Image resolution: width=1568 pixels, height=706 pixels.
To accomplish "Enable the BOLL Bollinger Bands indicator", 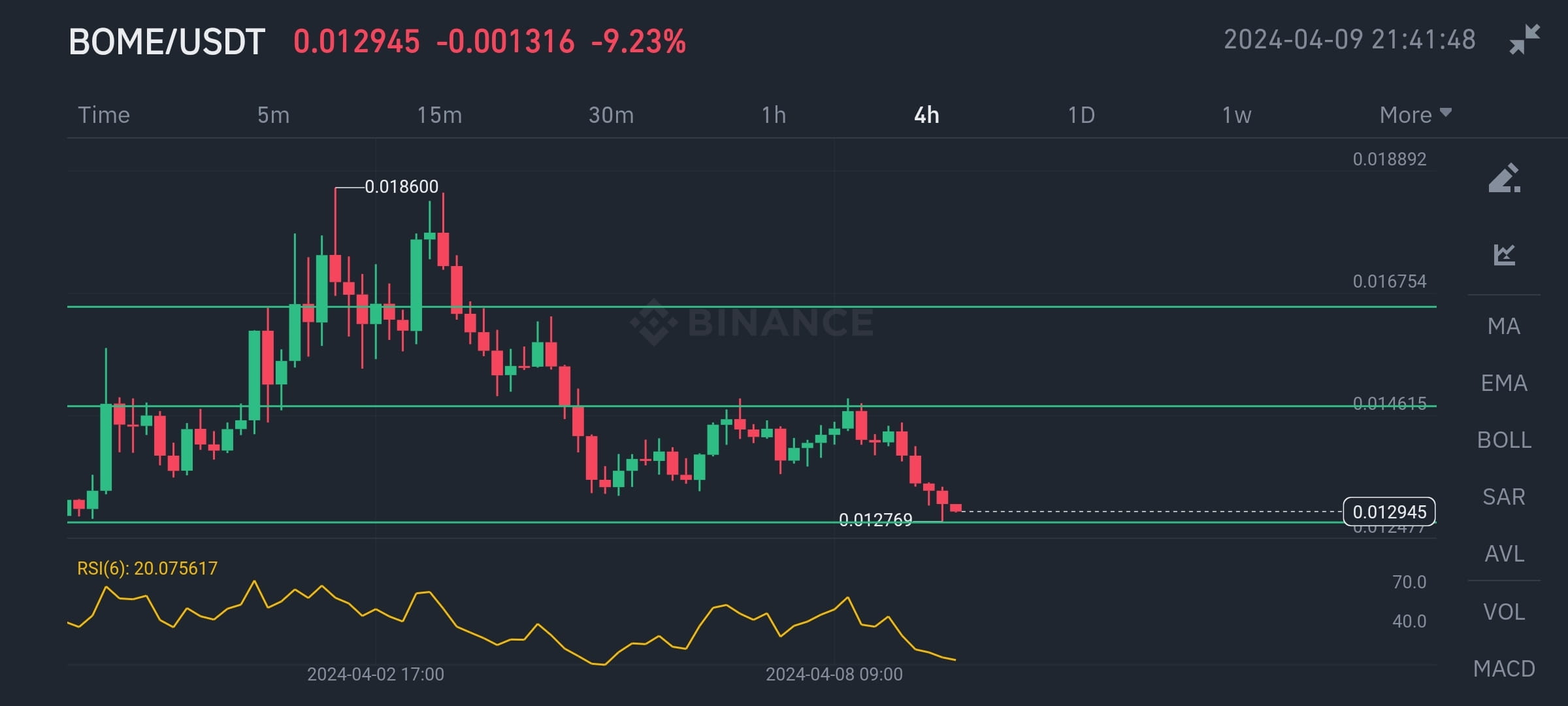I will click(x=1504, y=441).
